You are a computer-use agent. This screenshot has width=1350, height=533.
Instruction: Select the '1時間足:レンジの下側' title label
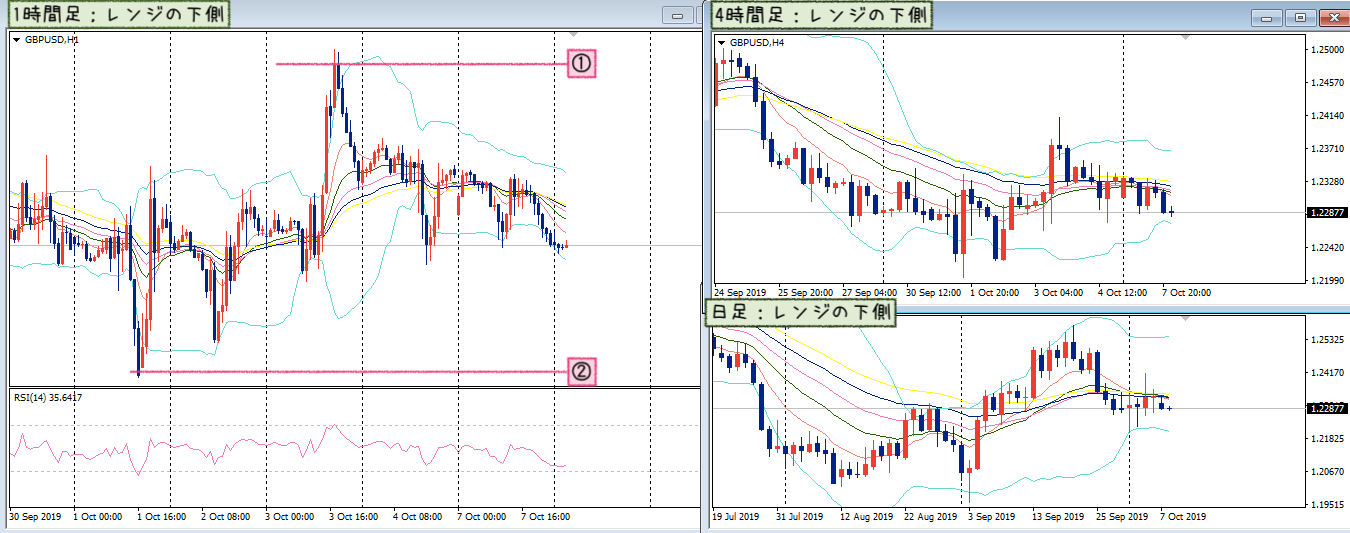click(117, 14)
